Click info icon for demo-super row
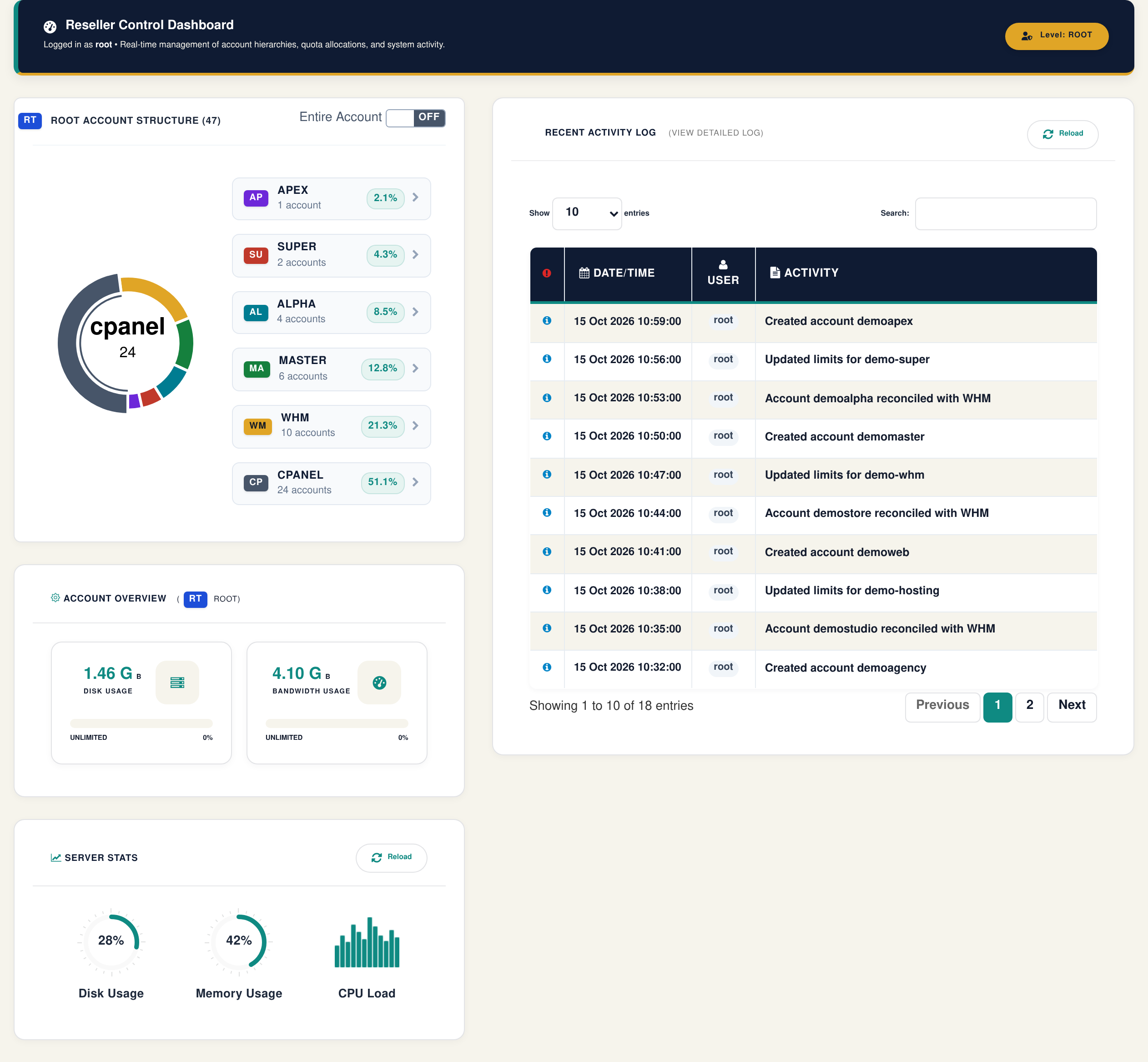Viewport: 1148px width, 1062px height. 547,359
